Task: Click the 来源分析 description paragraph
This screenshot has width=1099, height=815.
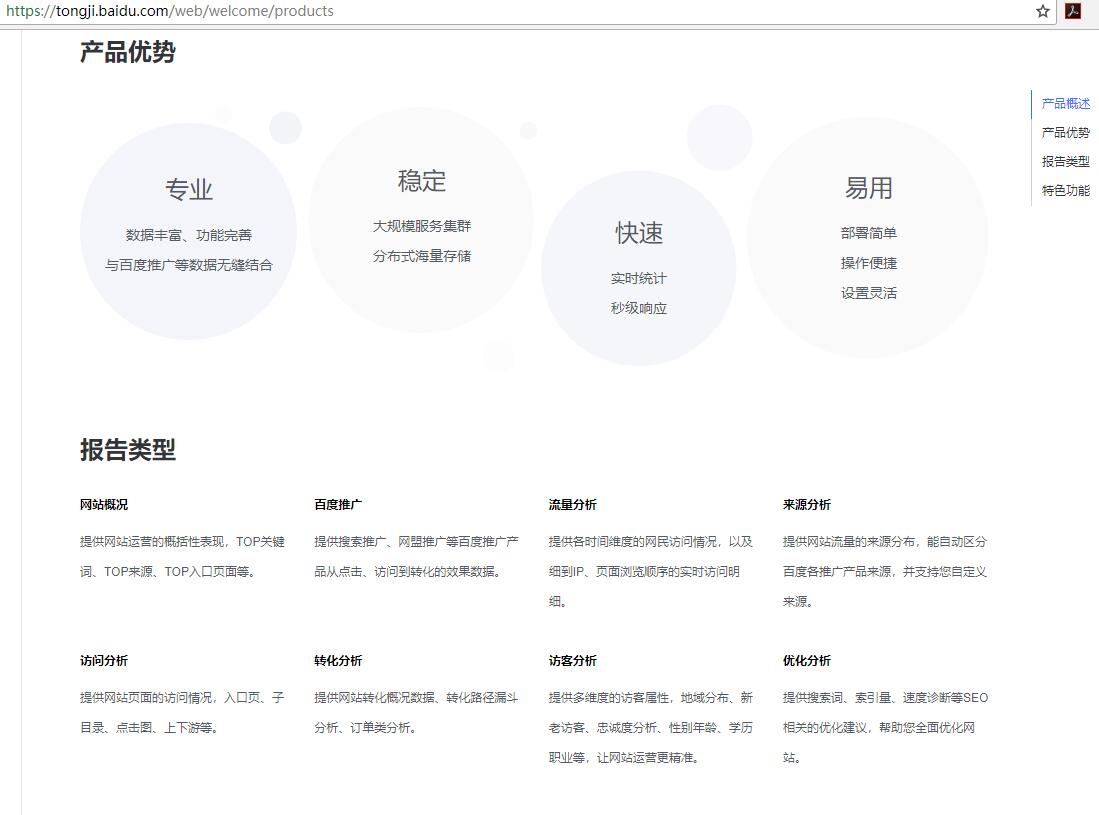Action: [x=885, y=571]
